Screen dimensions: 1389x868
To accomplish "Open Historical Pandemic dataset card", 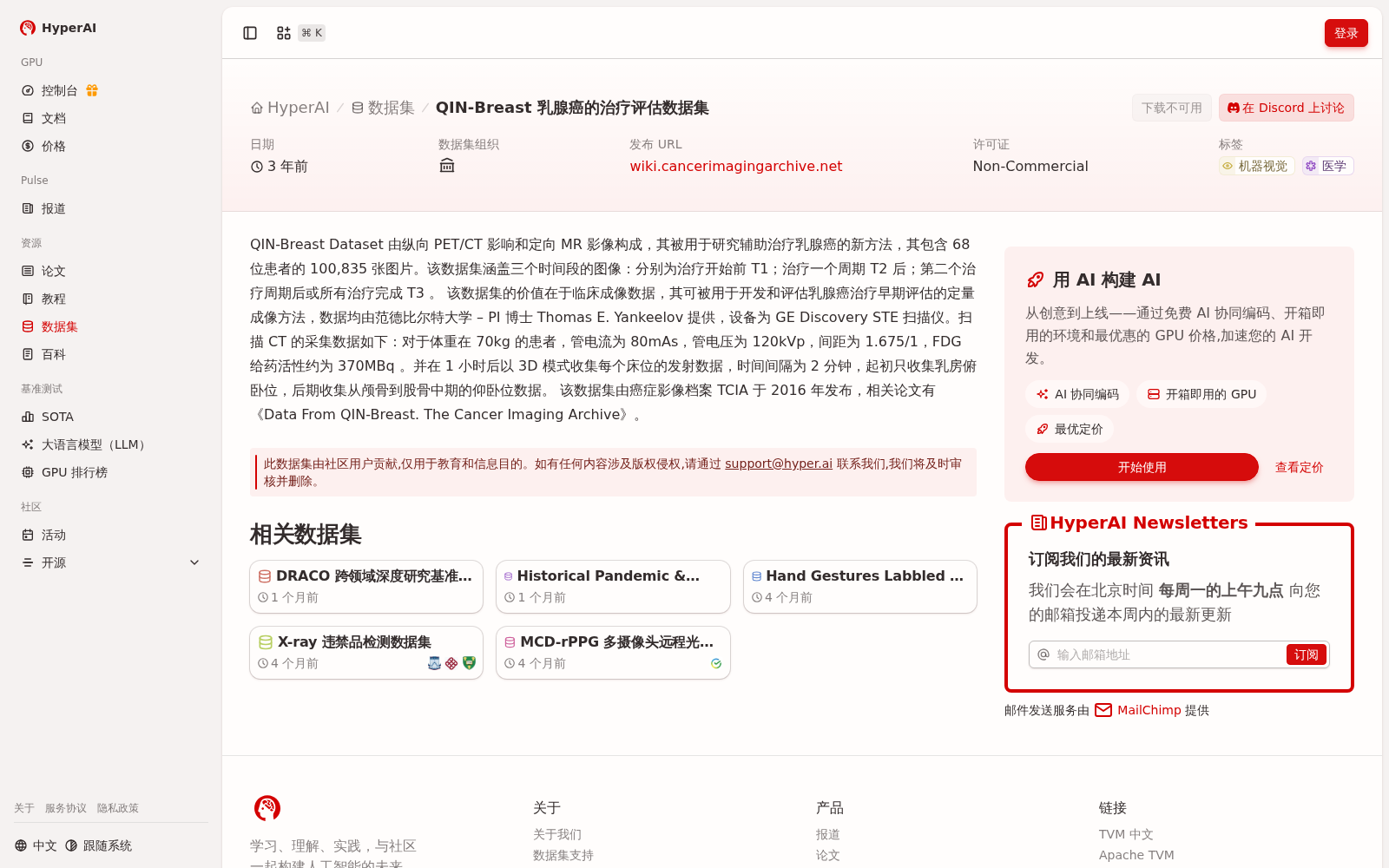I will click(x=613, y=587).
